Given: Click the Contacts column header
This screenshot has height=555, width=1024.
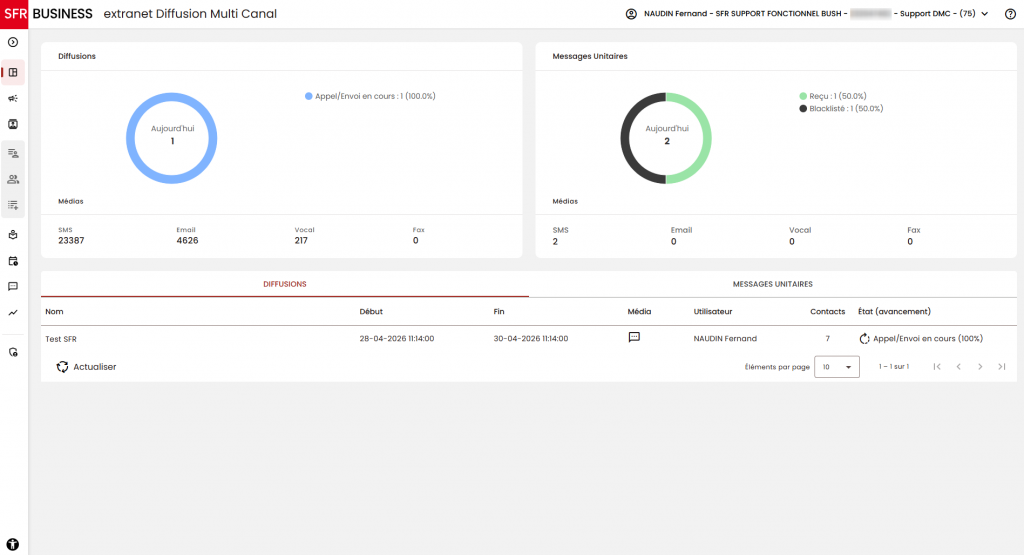Looking at the screenshot, I should (x=827, y=311).
